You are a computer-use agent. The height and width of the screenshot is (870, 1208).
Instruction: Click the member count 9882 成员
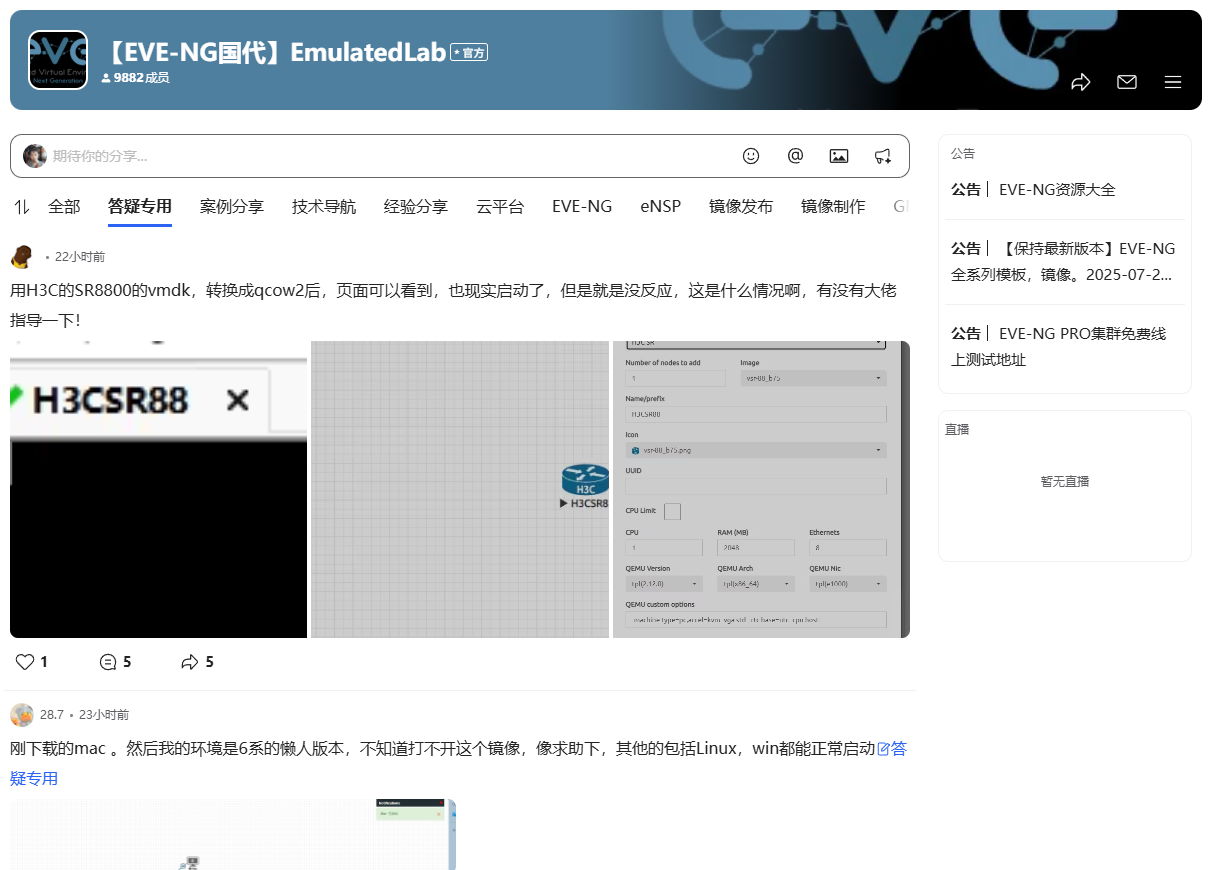coord(135,78)
